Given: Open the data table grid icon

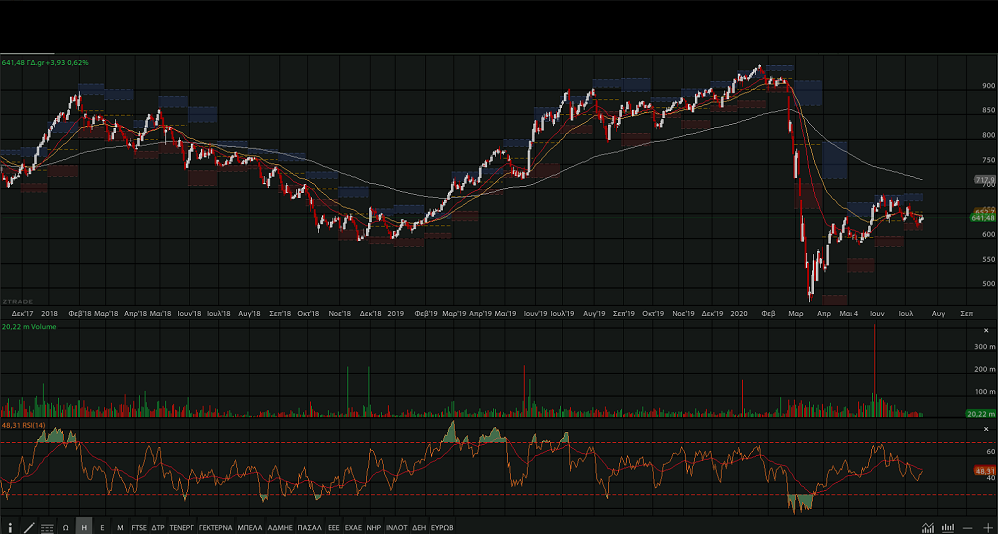Looking at the screenshot, I should click(47, 526).
